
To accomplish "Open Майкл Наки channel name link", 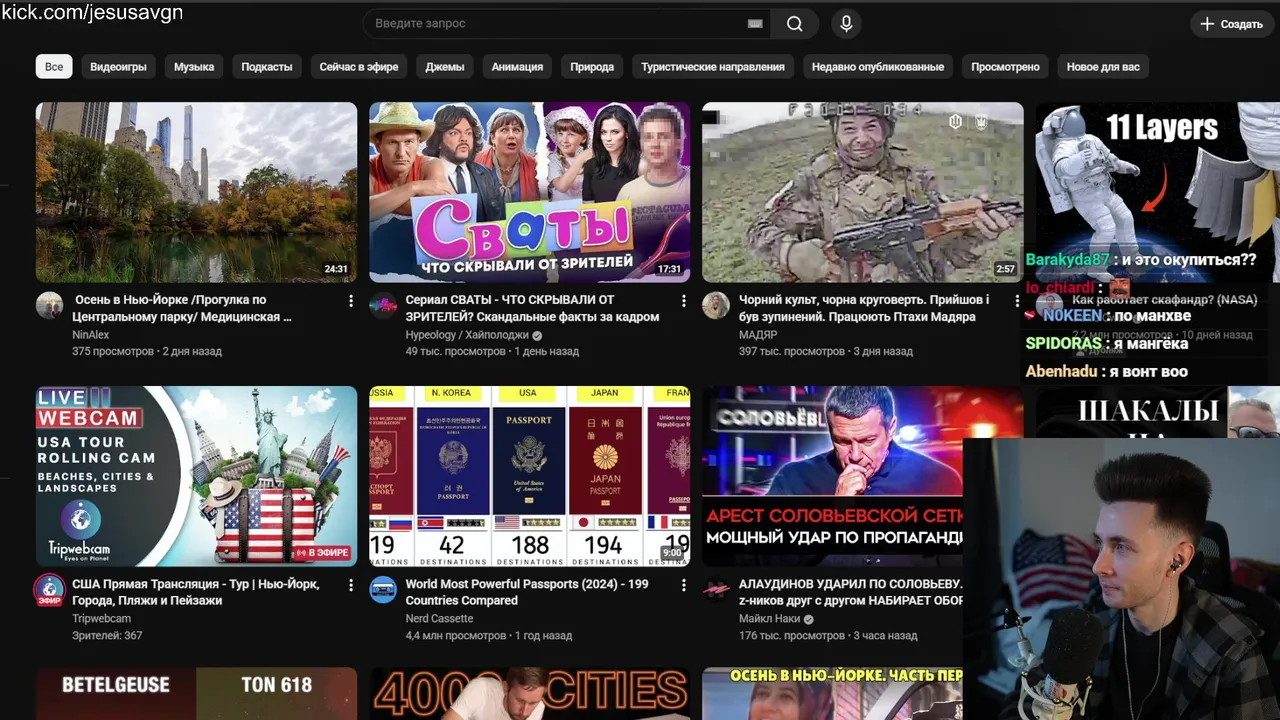I will (769, 619).
